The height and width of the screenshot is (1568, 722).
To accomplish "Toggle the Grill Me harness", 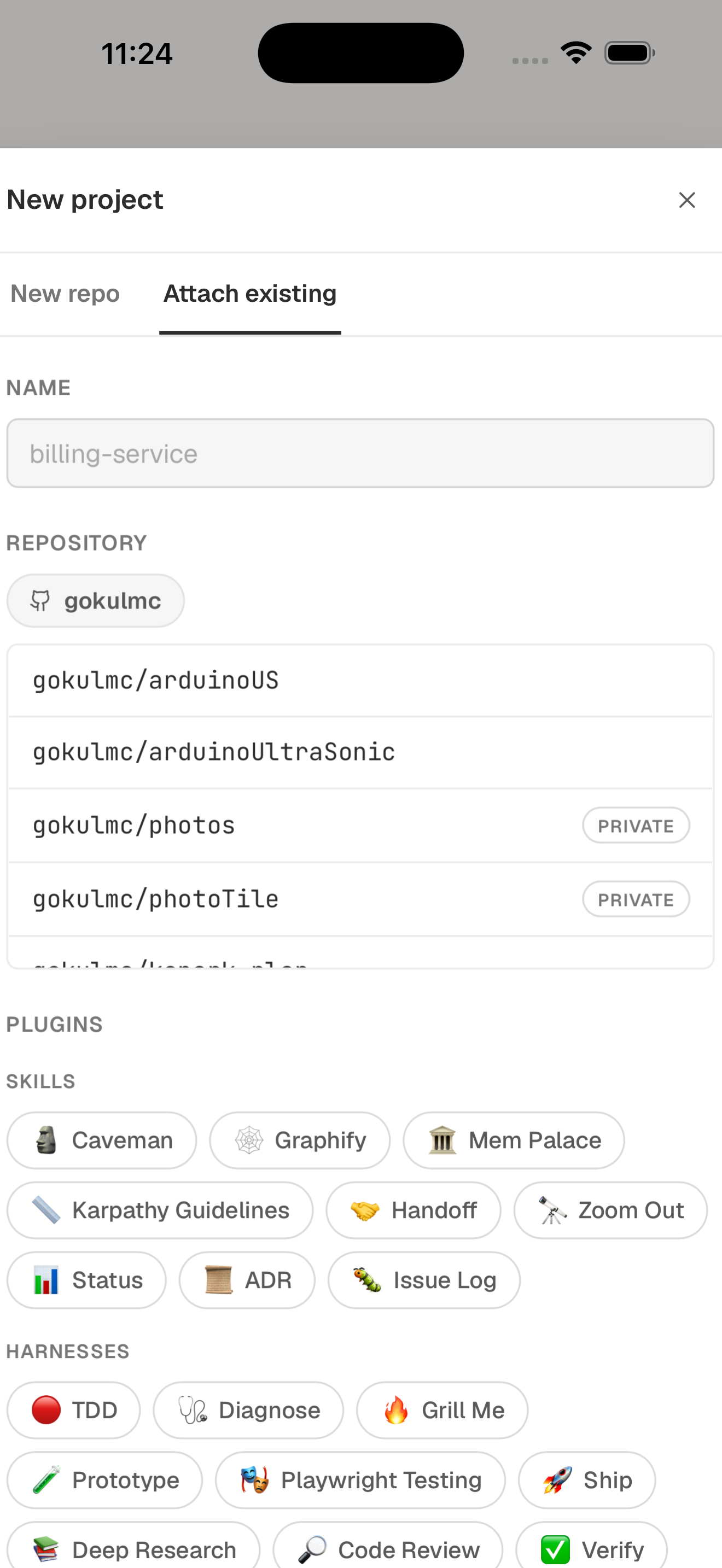I will [x=442, y=1411].
